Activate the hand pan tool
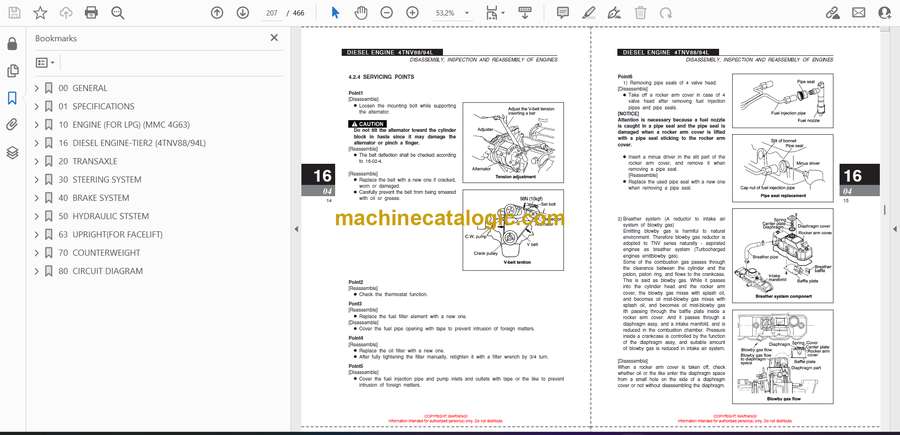The image size is (900, 435). point(361,13)
